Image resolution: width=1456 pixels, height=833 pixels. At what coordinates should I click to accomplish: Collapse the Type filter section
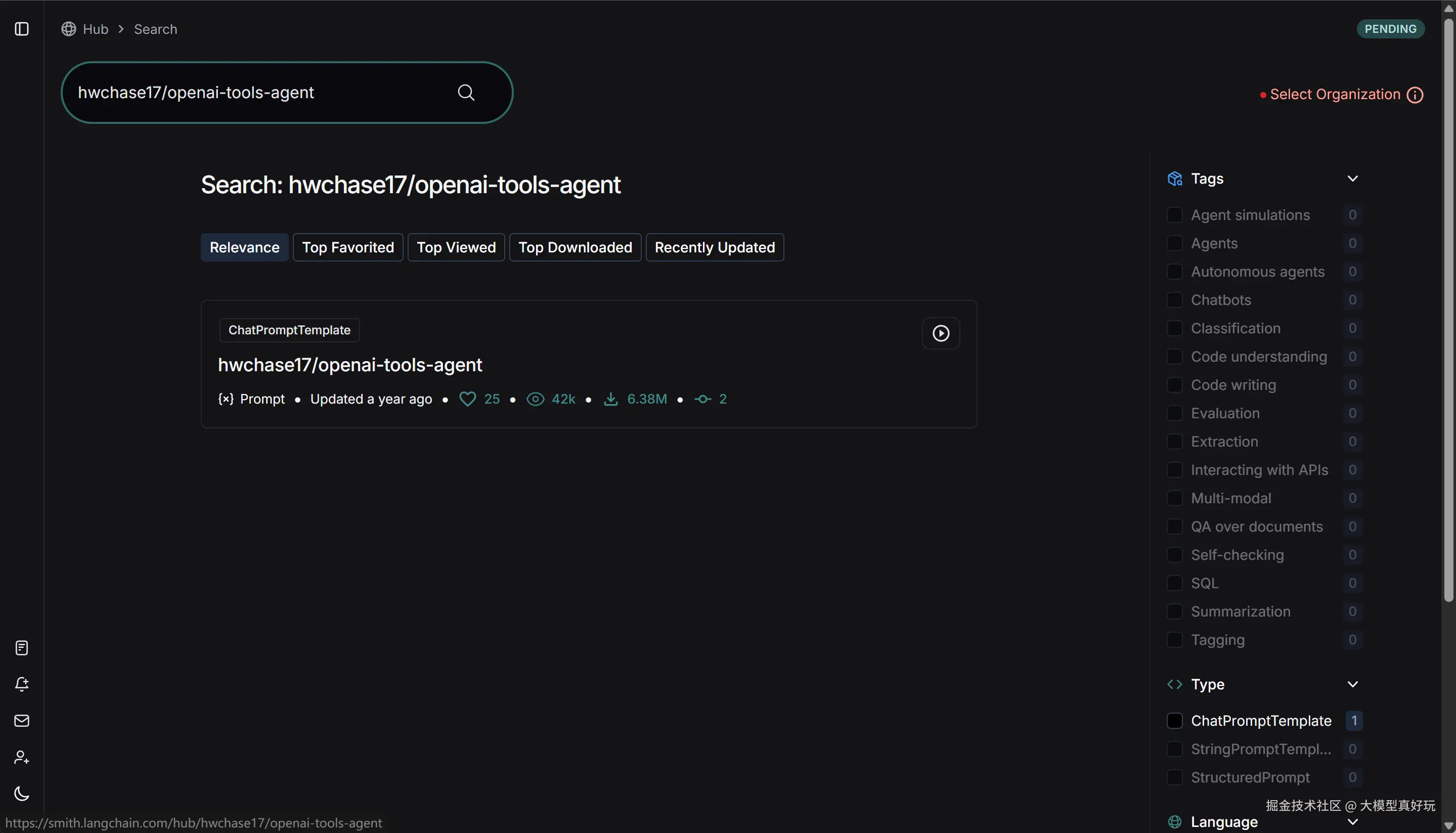click(1352, 684)
